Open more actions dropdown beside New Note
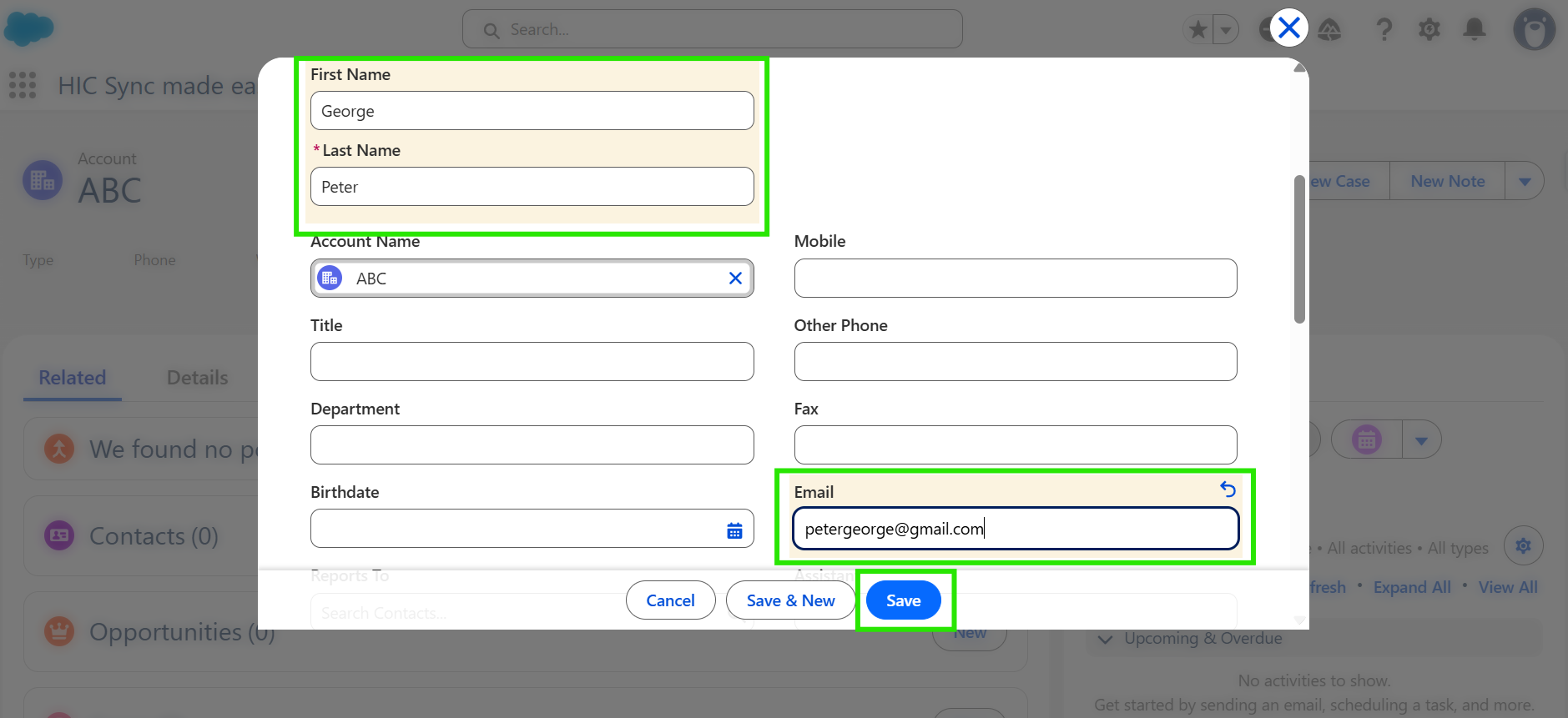Viewport: 1568px width, 718px height. (x=1525, y=181)
